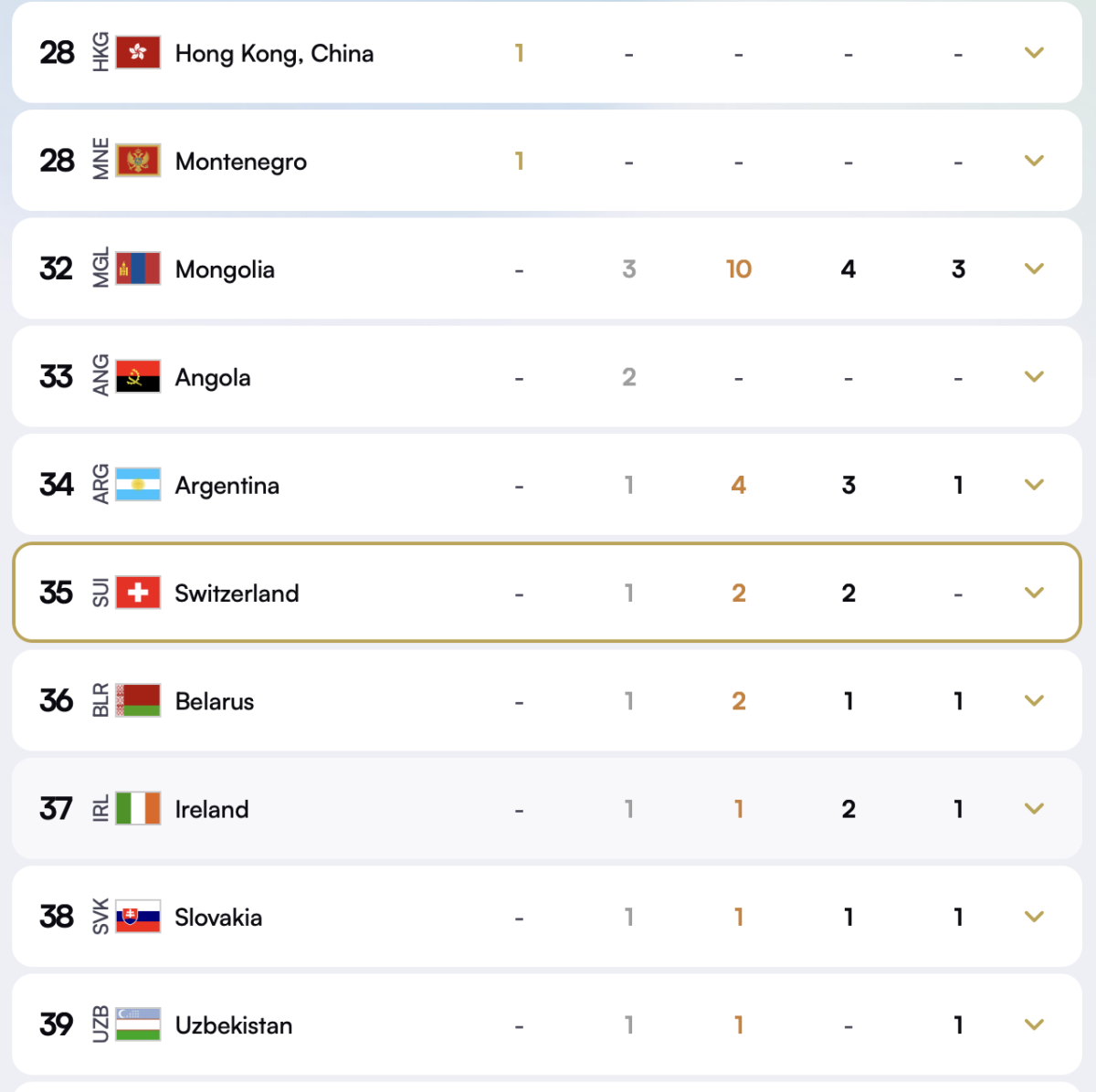
Task: Click the Ireland country name
Action: click(x=212, y=809)
